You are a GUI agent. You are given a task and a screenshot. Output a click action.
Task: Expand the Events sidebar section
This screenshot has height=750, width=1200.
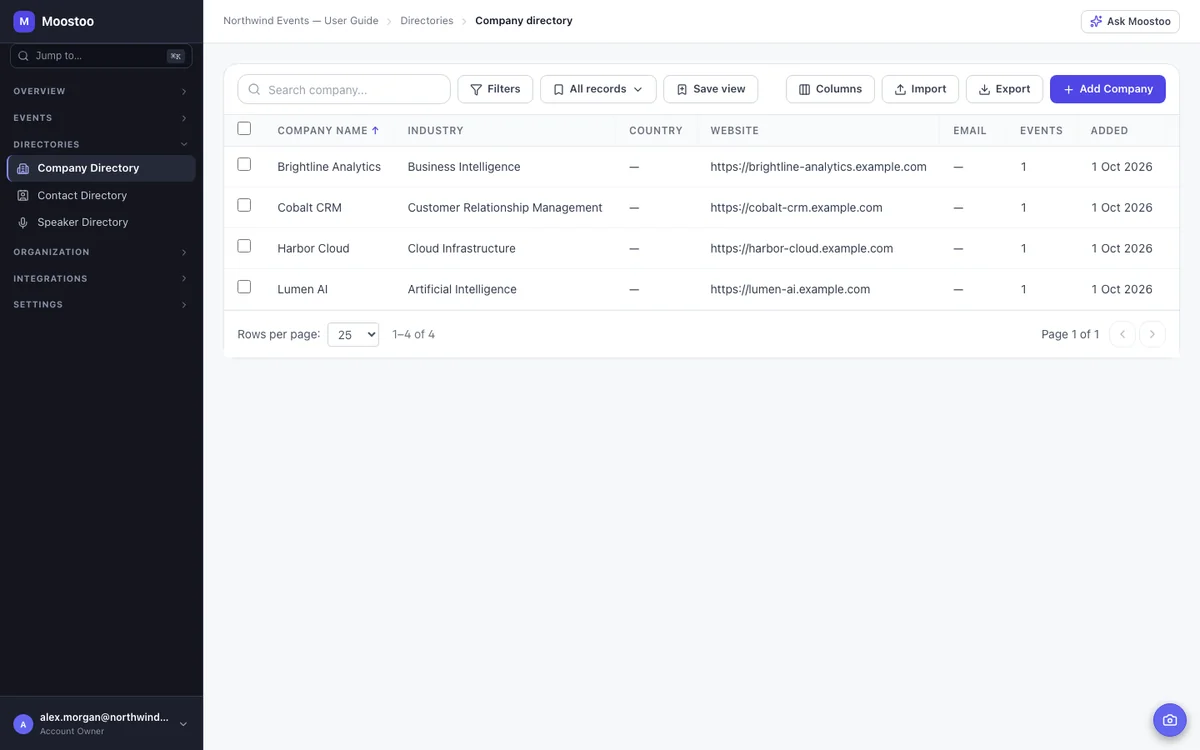coord(101,118)
